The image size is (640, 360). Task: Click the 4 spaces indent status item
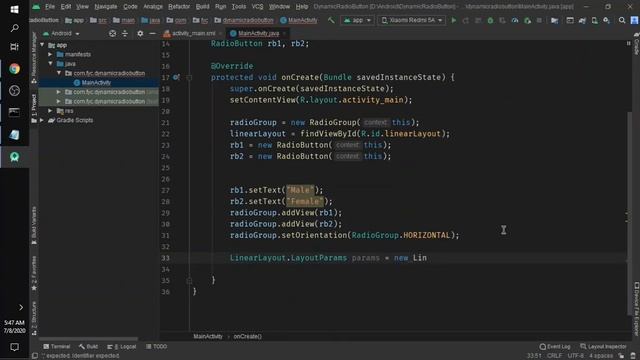[600, 356]
